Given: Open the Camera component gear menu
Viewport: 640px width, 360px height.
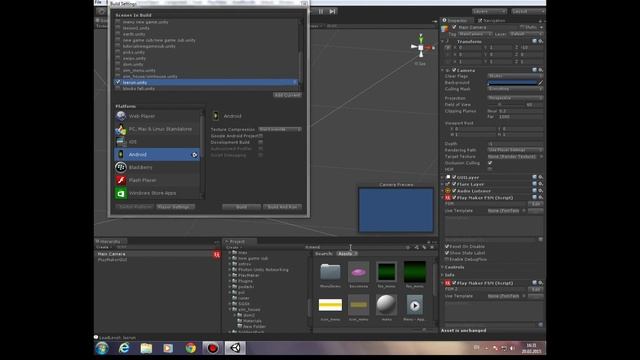Looking at the screenshot, I should click(x=541, y=70).
